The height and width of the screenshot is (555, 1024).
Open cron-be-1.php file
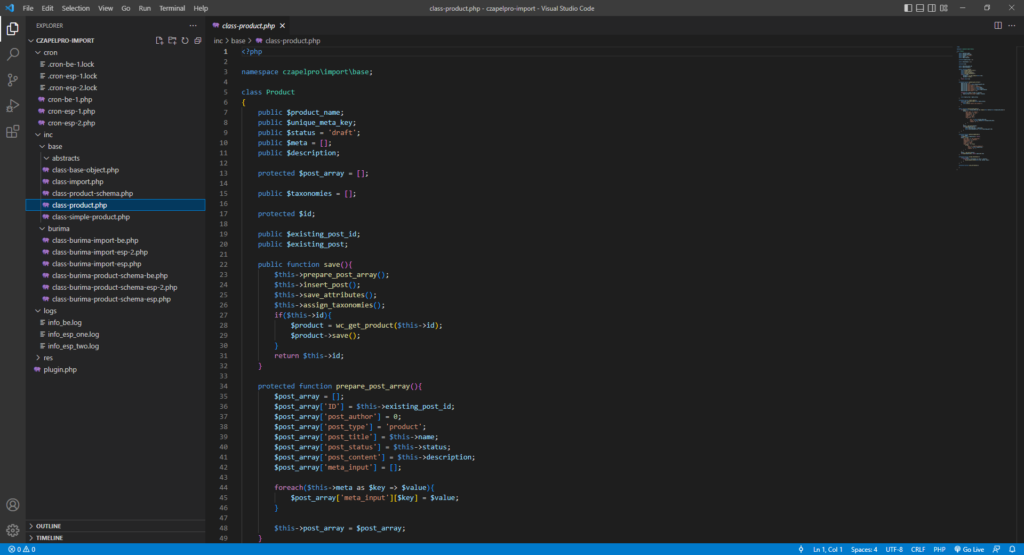[x=70, y=99]
